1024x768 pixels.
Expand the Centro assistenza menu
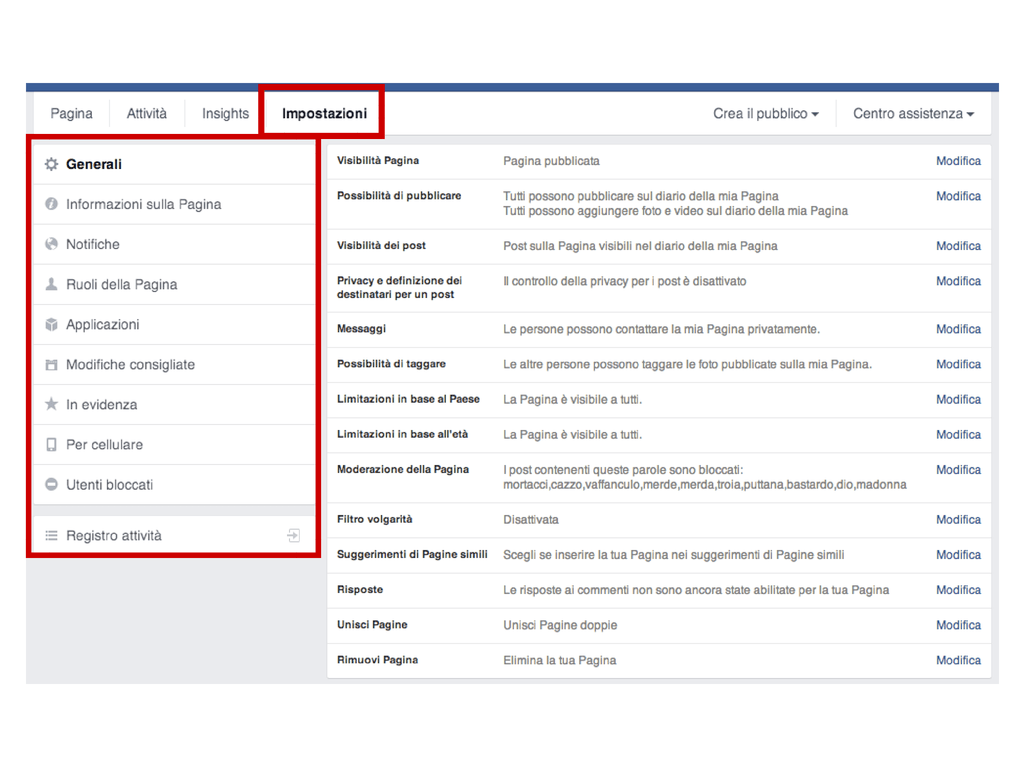coord(912,113)
